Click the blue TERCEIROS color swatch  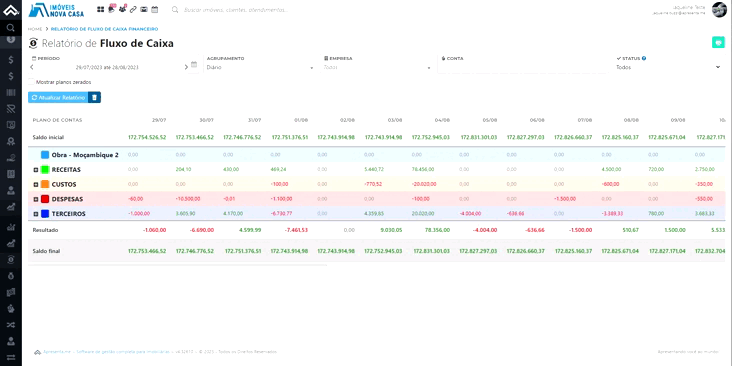(45, 214)
